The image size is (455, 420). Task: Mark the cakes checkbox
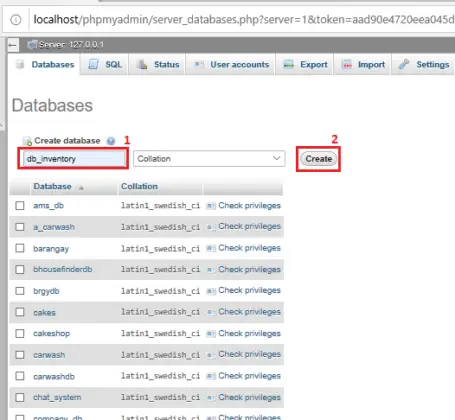click(20, 312)
